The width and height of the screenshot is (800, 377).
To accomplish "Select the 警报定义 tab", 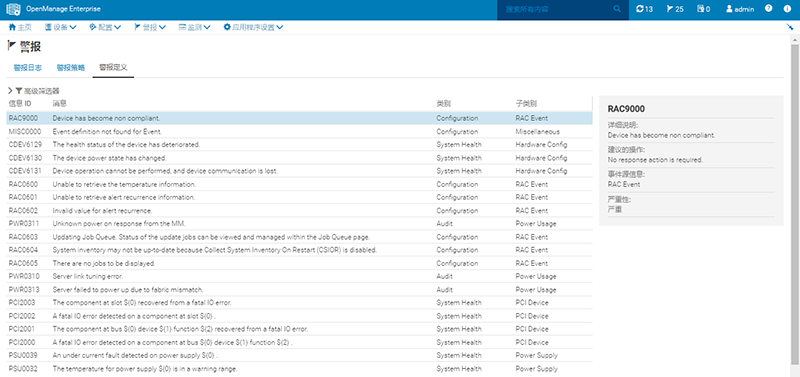I will click(113, 67).
